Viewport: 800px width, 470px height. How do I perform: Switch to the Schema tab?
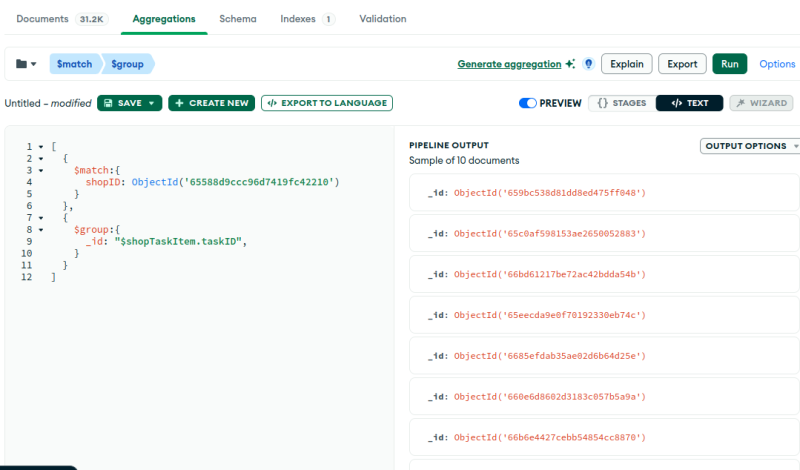click(x=238, y=19)
